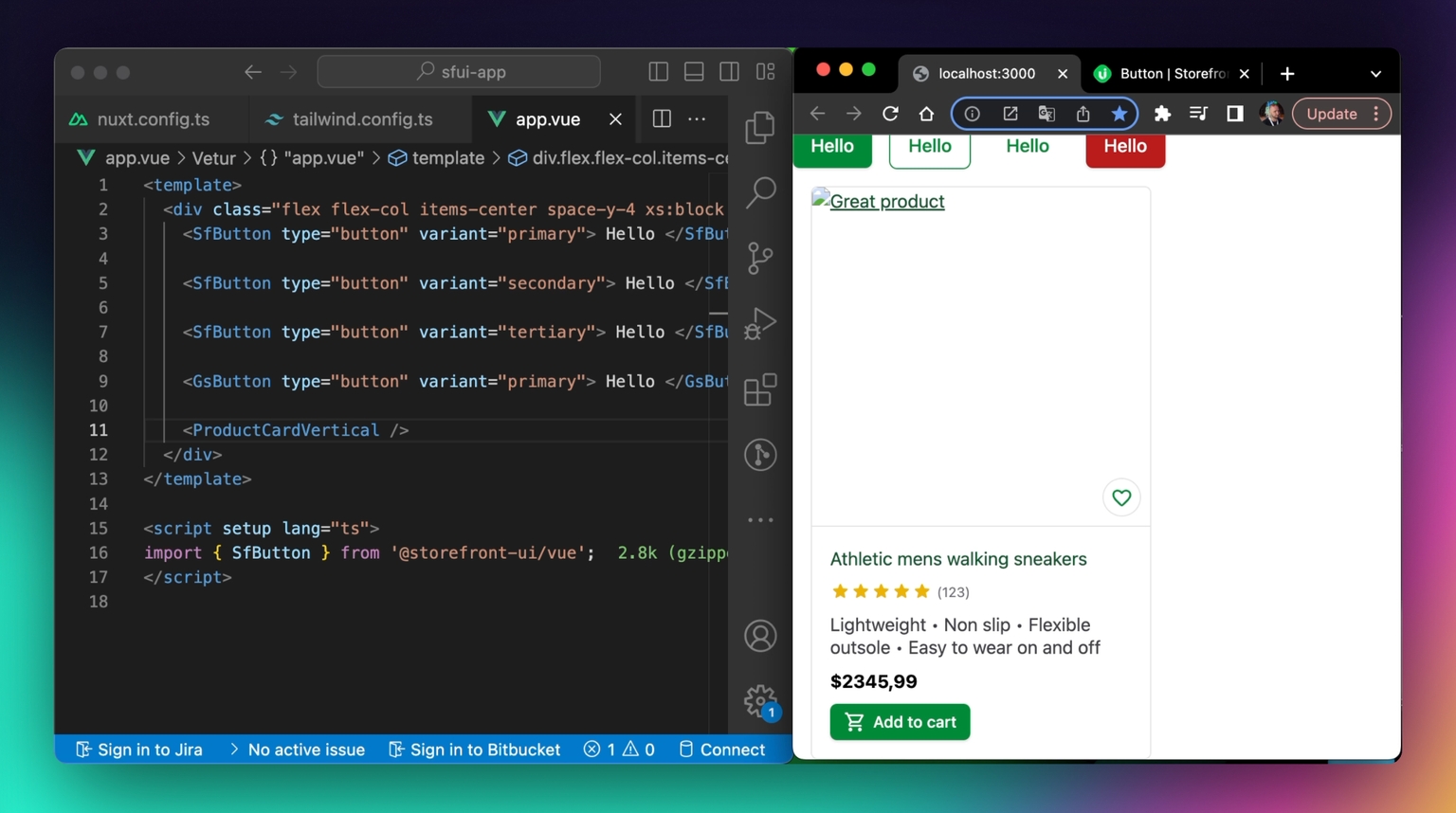1456x813 pixels.
Task: Click the browser Update button
Action: tap(1341, 114)
